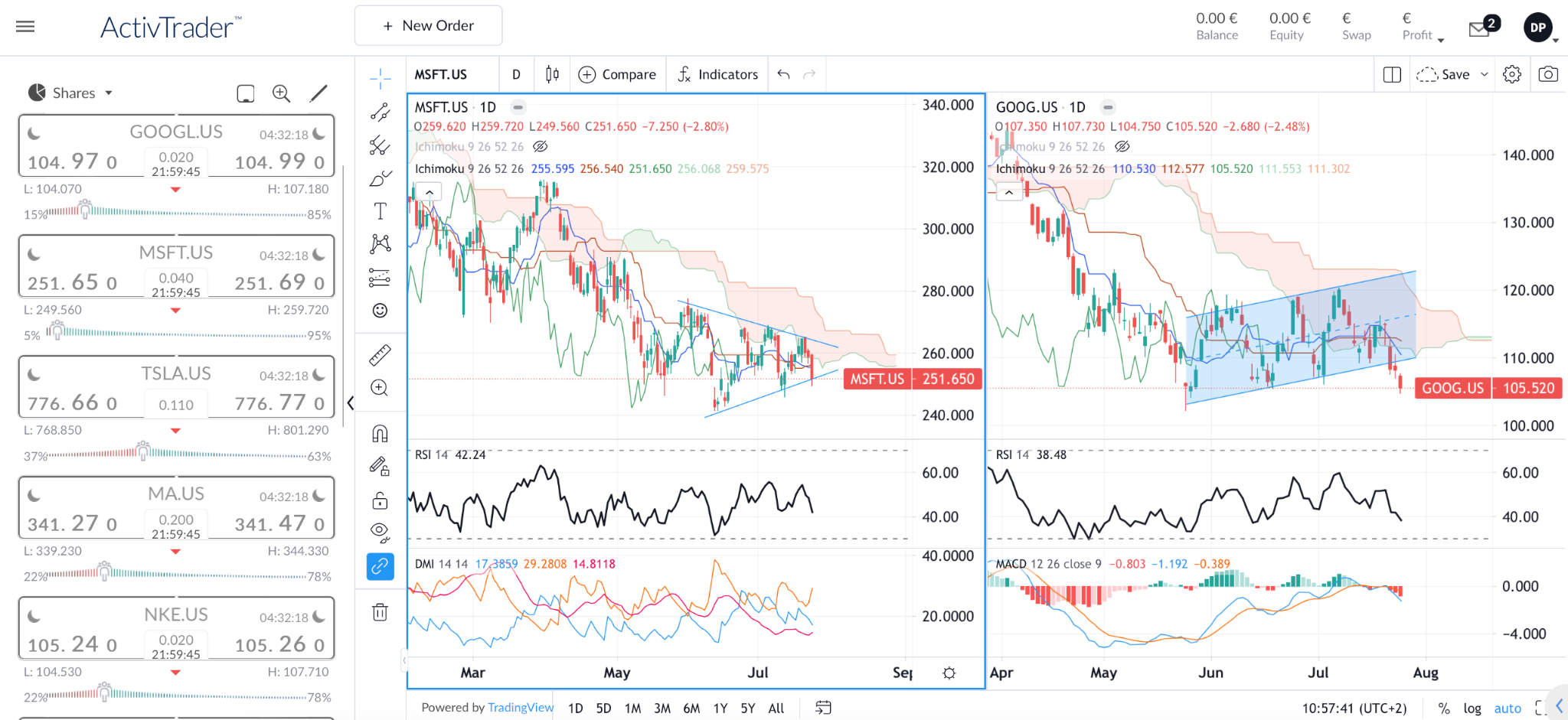Select the pattern drawing tool

[x=380, y=244]
